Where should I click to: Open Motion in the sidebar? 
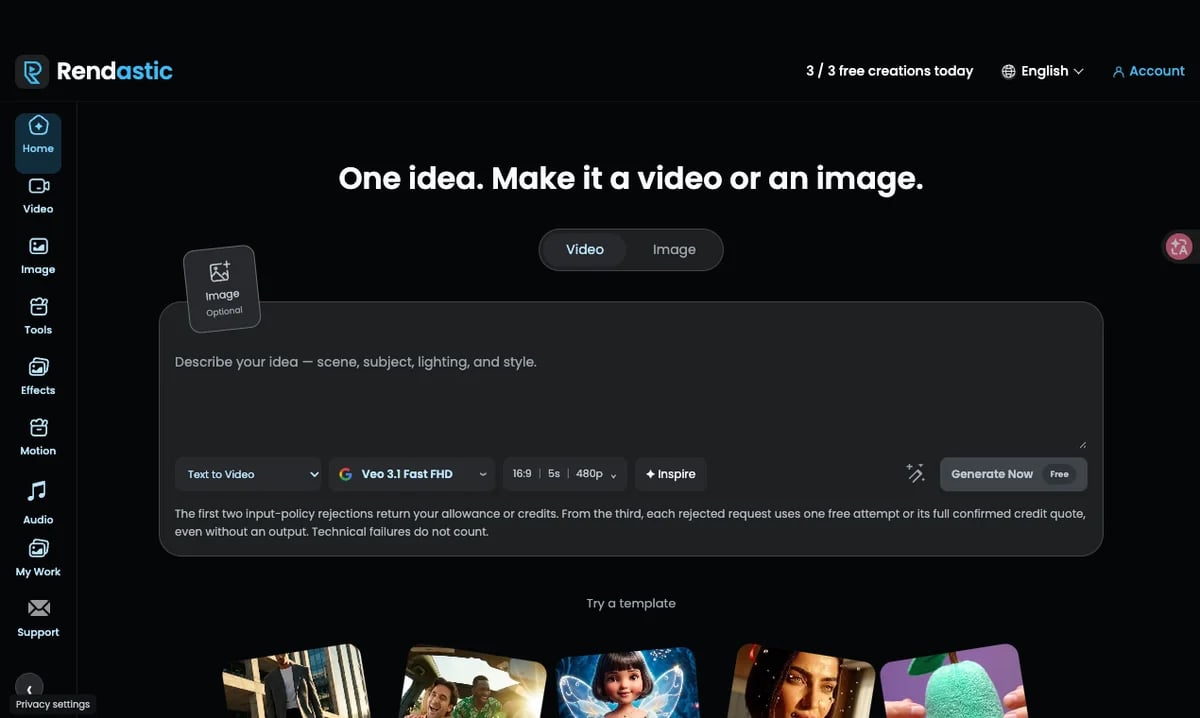click(x=38, y=437)
